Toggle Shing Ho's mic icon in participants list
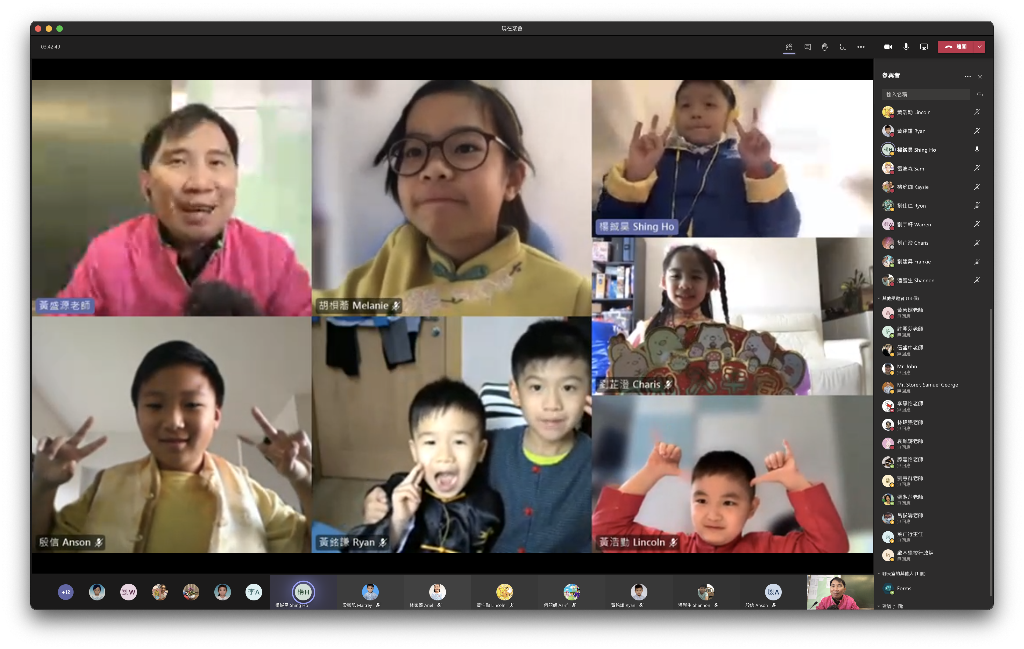 (977, 150)
